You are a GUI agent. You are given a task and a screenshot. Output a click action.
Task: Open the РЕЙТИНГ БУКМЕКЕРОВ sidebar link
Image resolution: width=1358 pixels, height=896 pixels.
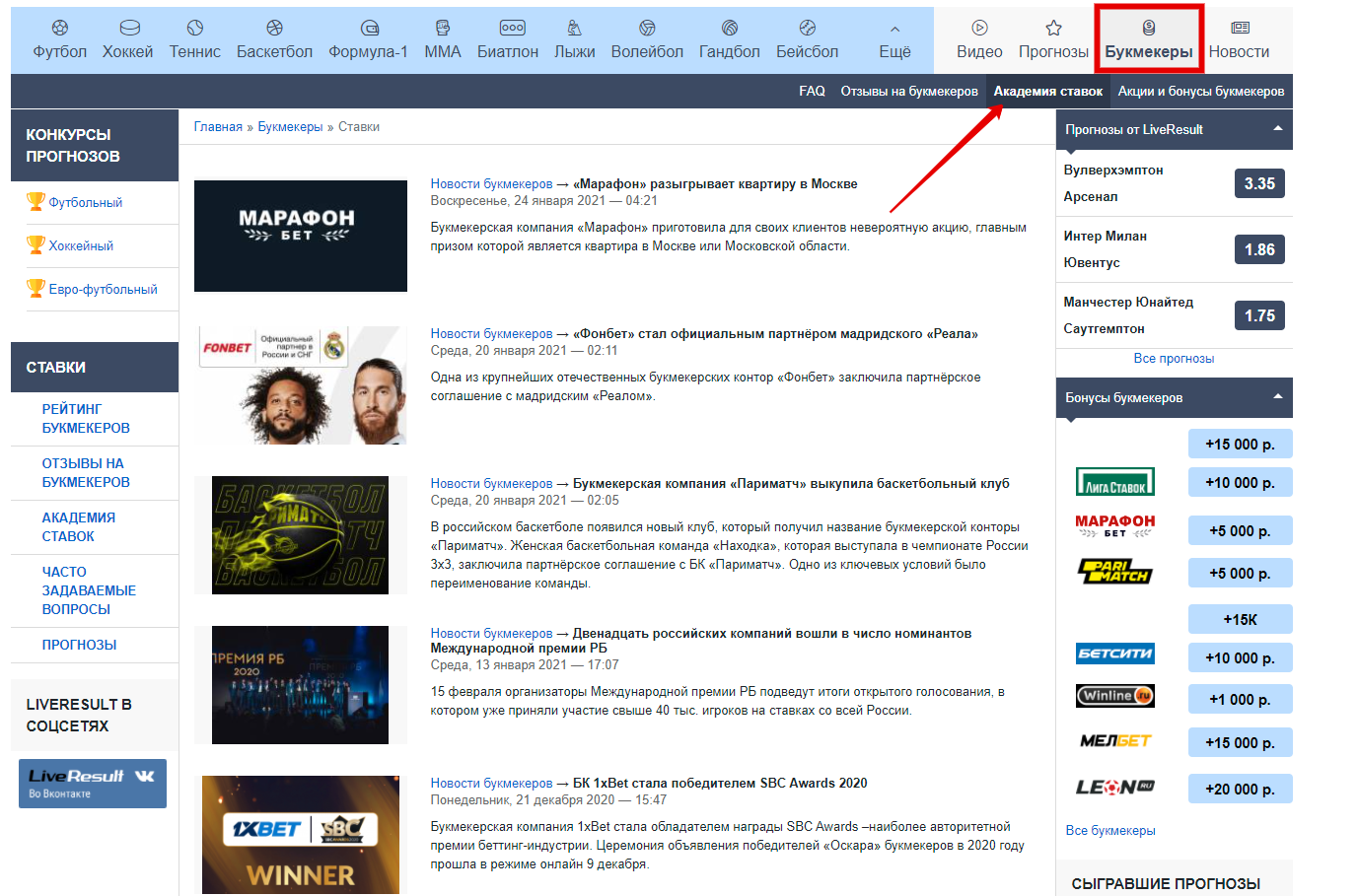[x=86, y=418]
